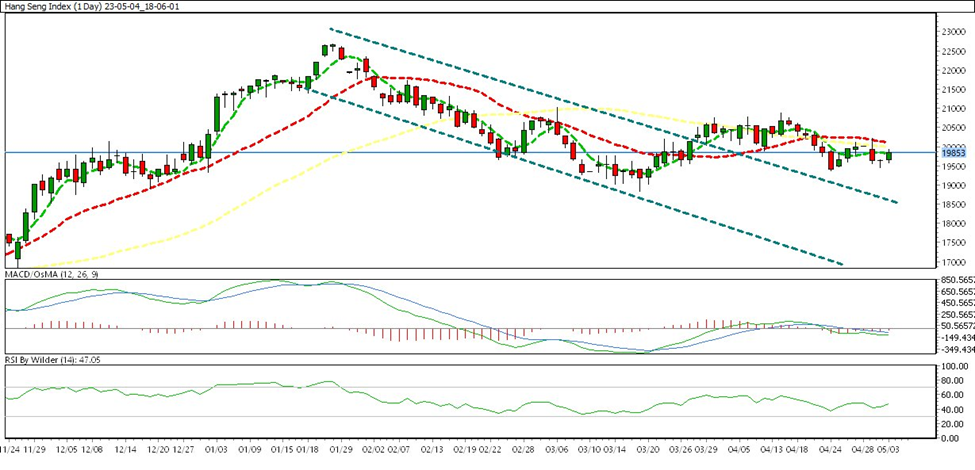Click the 19500 price axis label
This screenshot has height=470, width=975.
[954, 166]
